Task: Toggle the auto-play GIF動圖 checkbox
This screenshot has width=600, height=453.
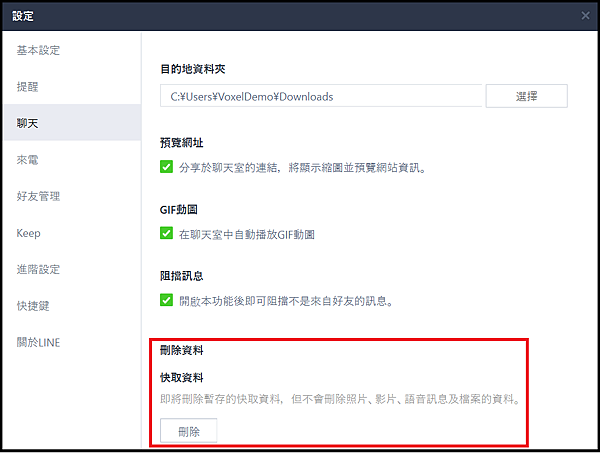Action: click(x=166, y=233)
